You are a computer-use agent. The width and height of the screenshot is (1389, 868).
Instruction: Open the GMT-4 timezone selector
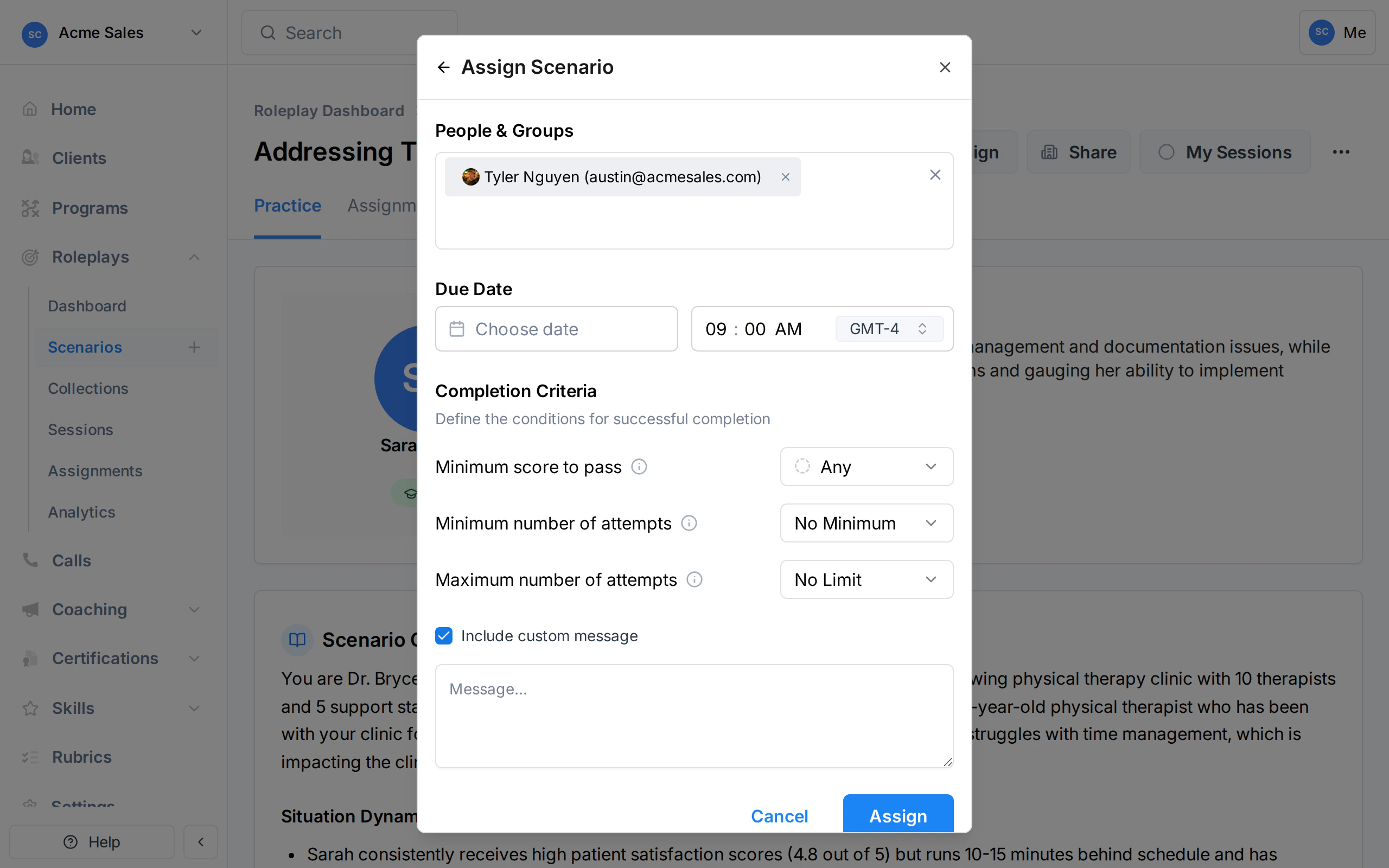[x=888, y=328]
